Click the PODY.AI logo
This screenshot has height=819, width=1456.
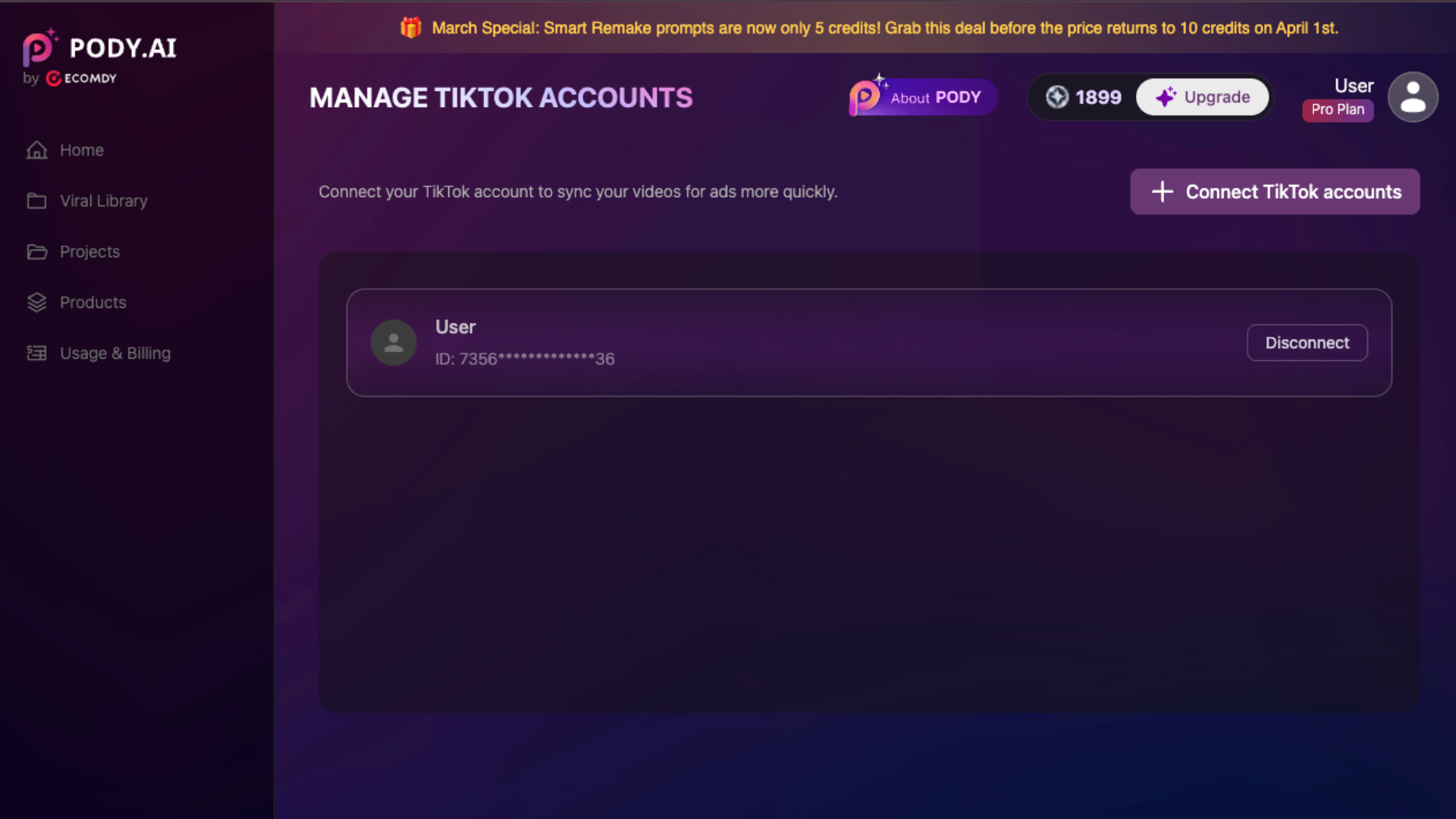click(99, 57)
